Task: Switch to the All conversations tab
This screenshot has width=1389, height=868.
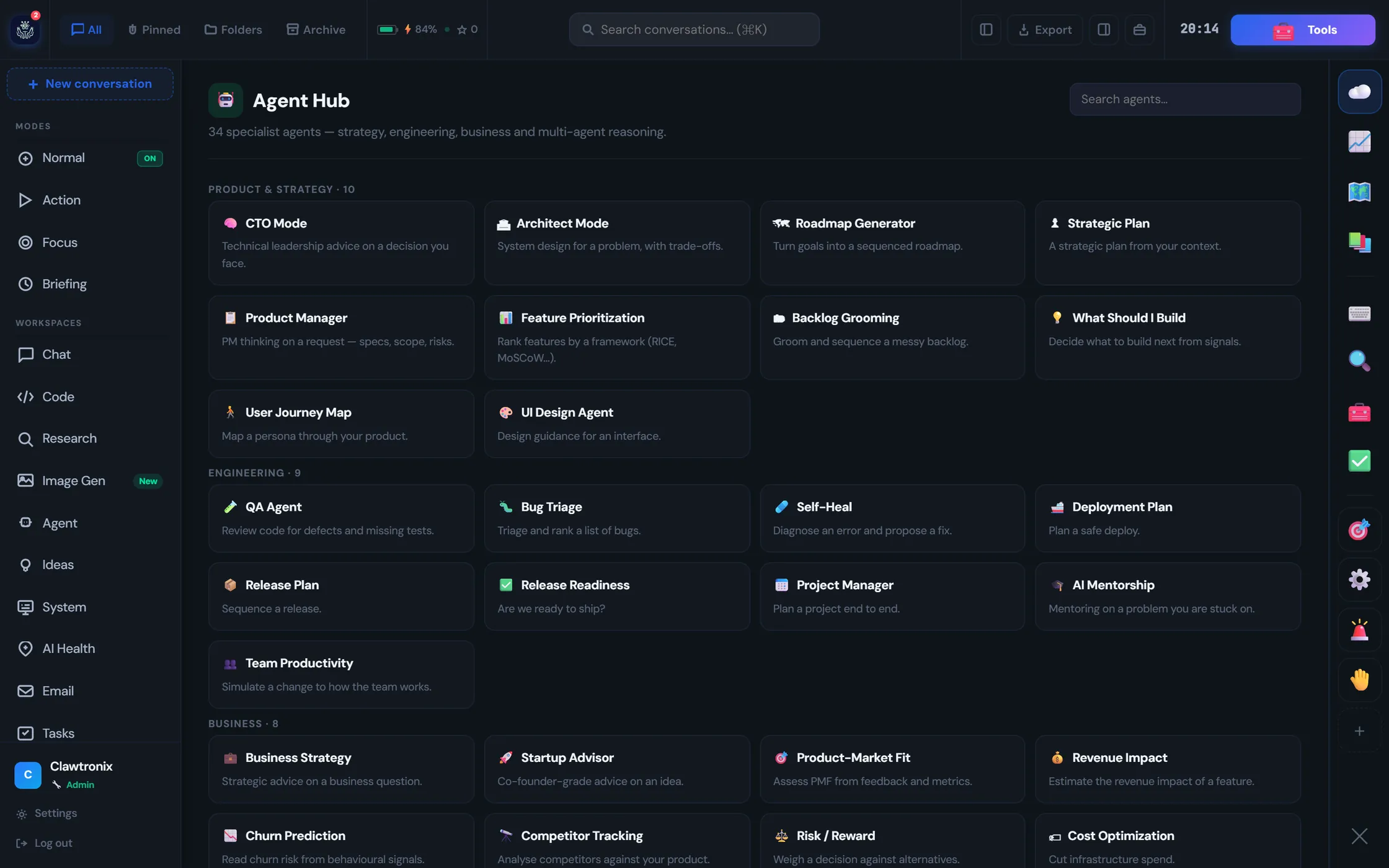Action: pyautogui.click(x=86, y=29)
